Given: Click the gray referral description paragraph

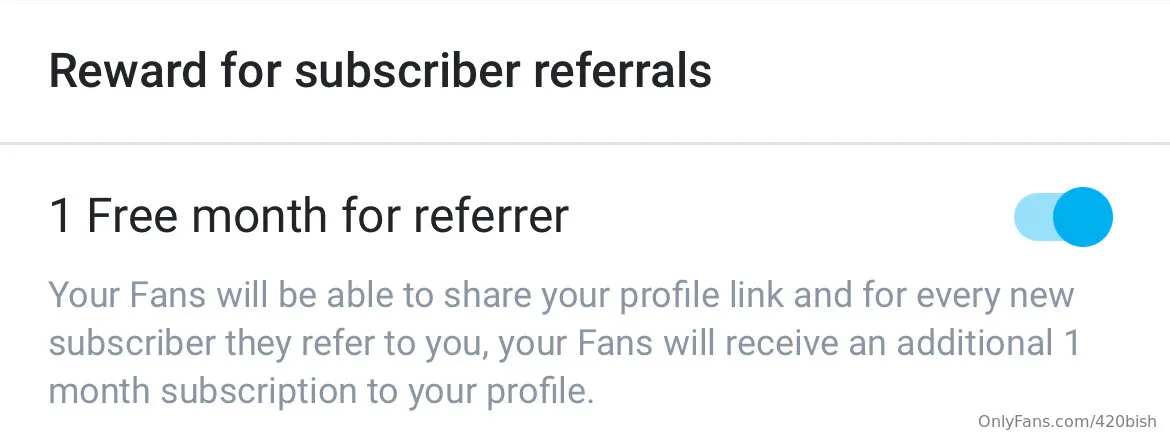Looking at the screenshot, I should point(560,343).
